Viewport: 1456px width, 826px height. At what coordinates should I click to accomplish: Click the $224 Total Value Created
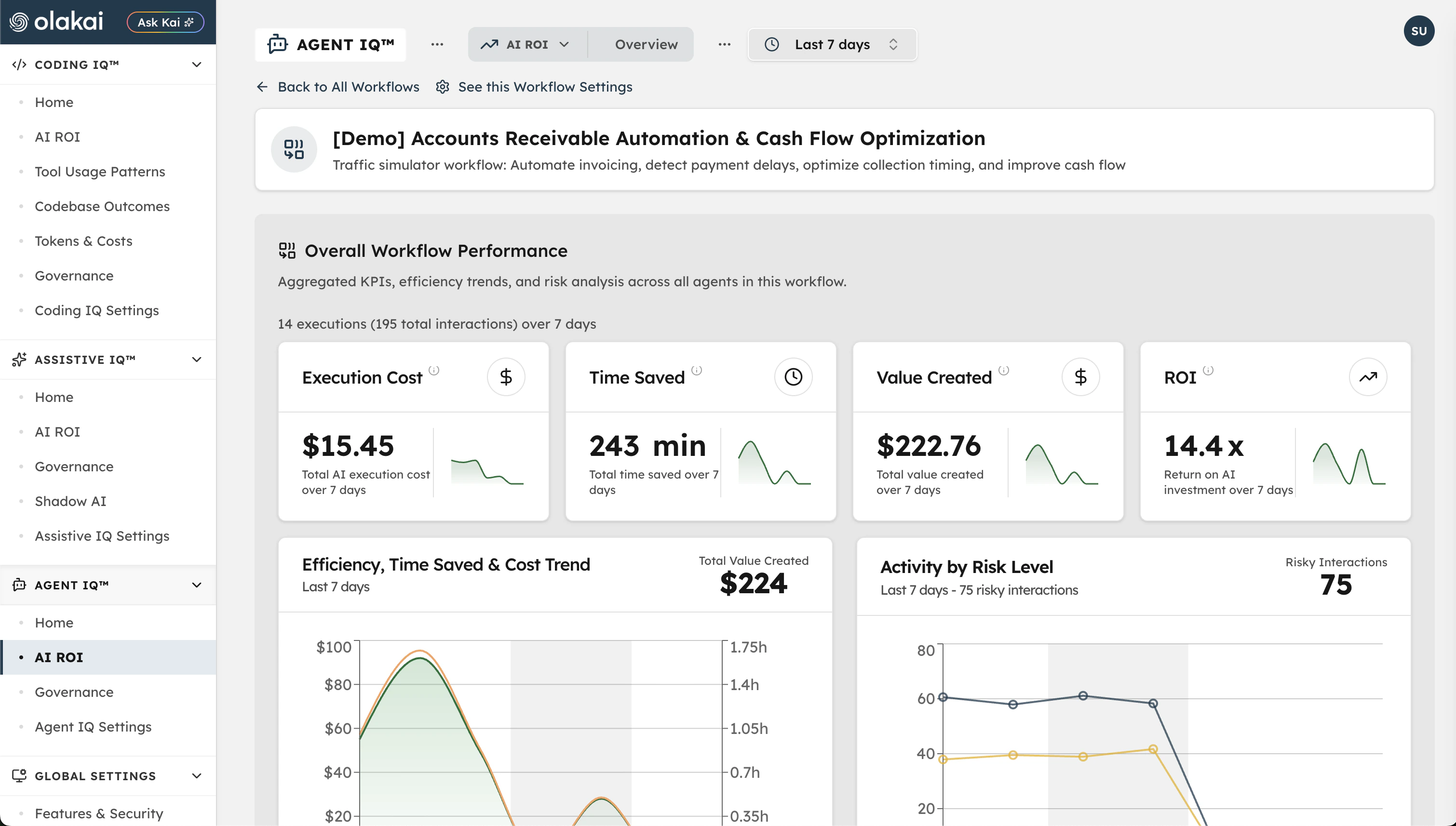(754, 583)
